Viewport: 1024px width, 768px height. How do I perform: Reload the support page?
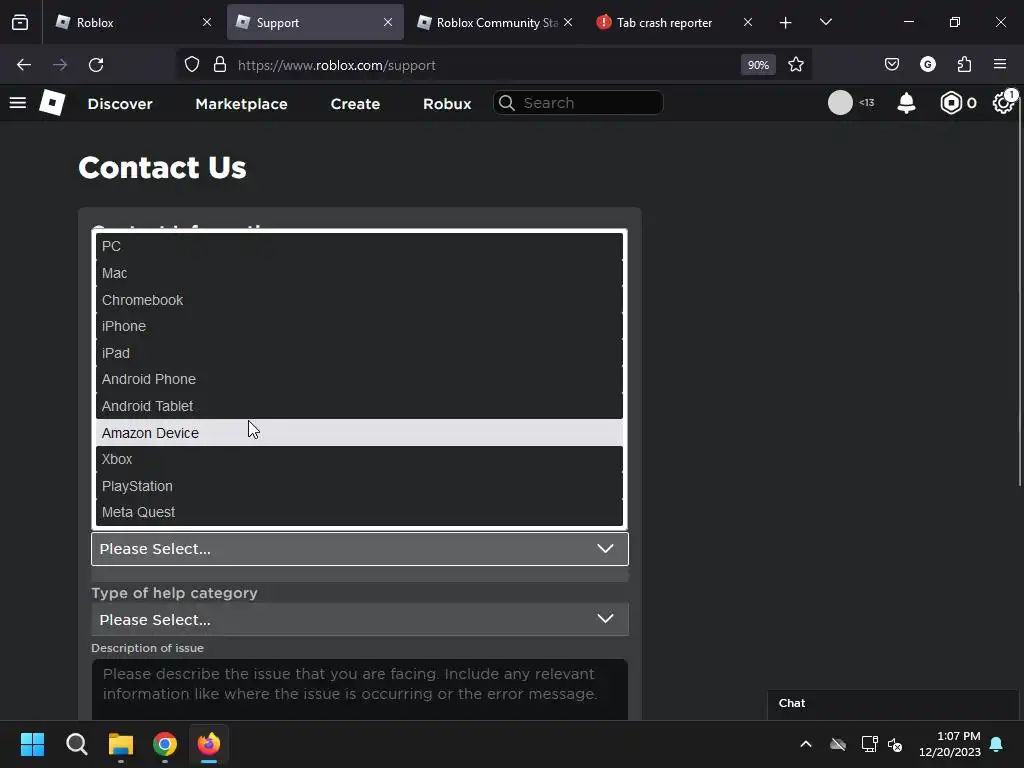tap(96, 65)
